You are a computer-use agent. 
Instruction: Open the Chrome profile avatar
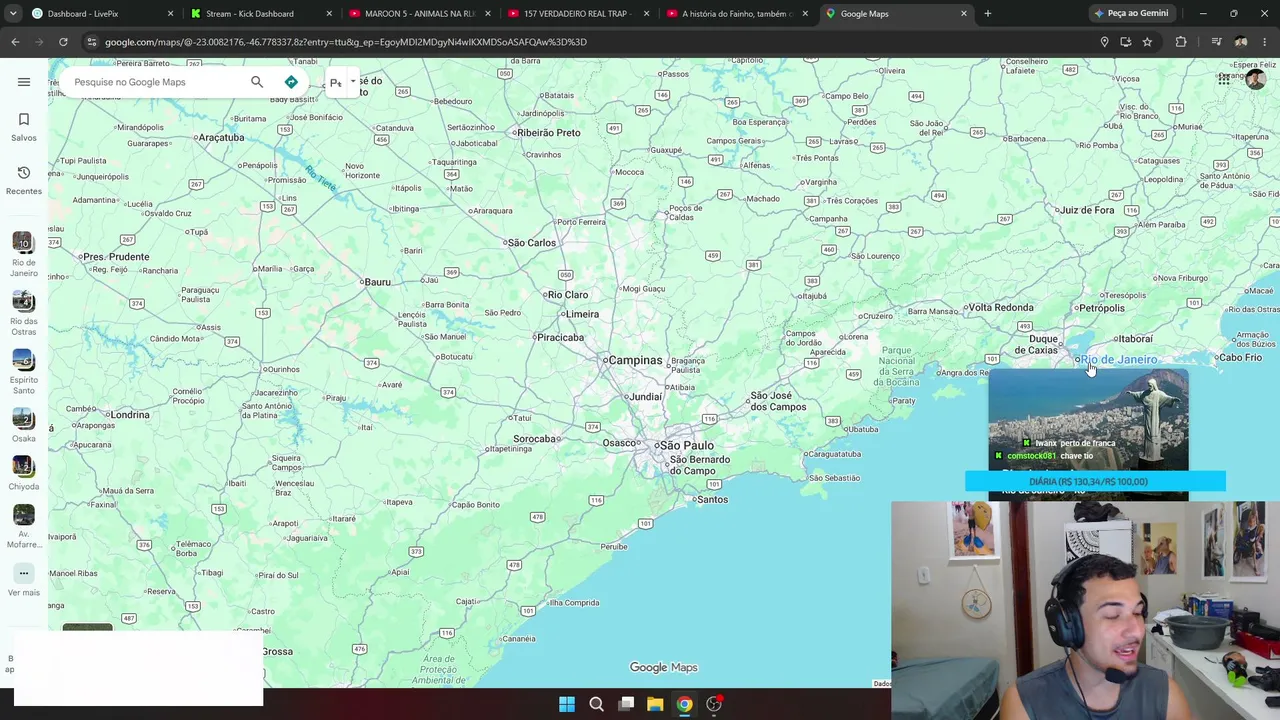(1241, 42)
